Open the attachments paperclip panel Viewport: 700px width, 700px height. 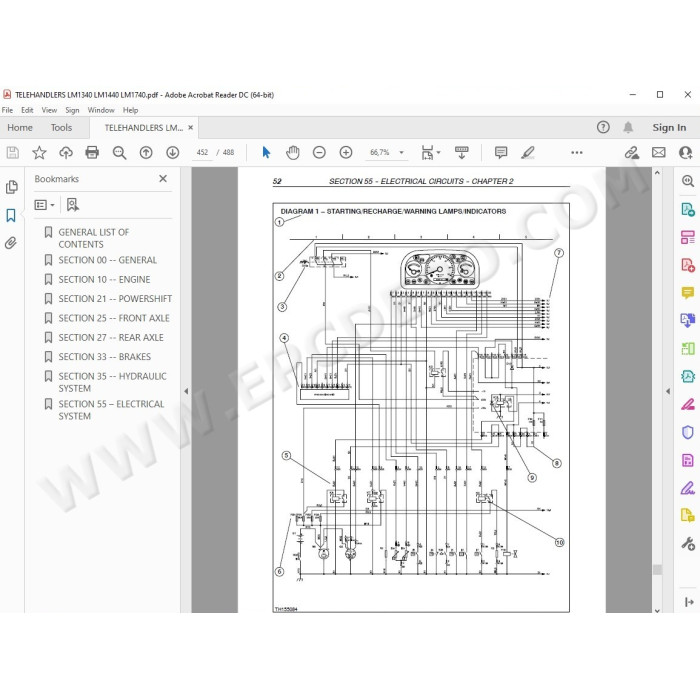coord(11,243)
